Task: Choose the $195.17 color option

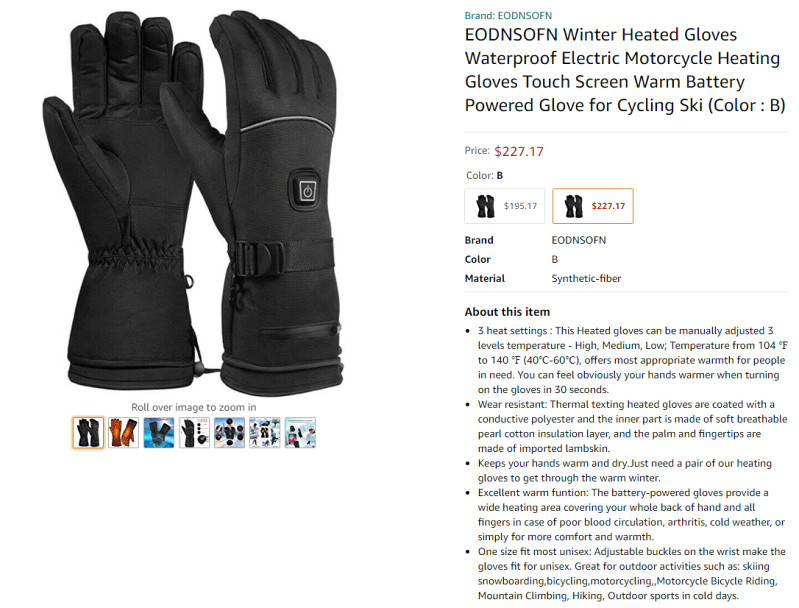Action: pos(504,206)
